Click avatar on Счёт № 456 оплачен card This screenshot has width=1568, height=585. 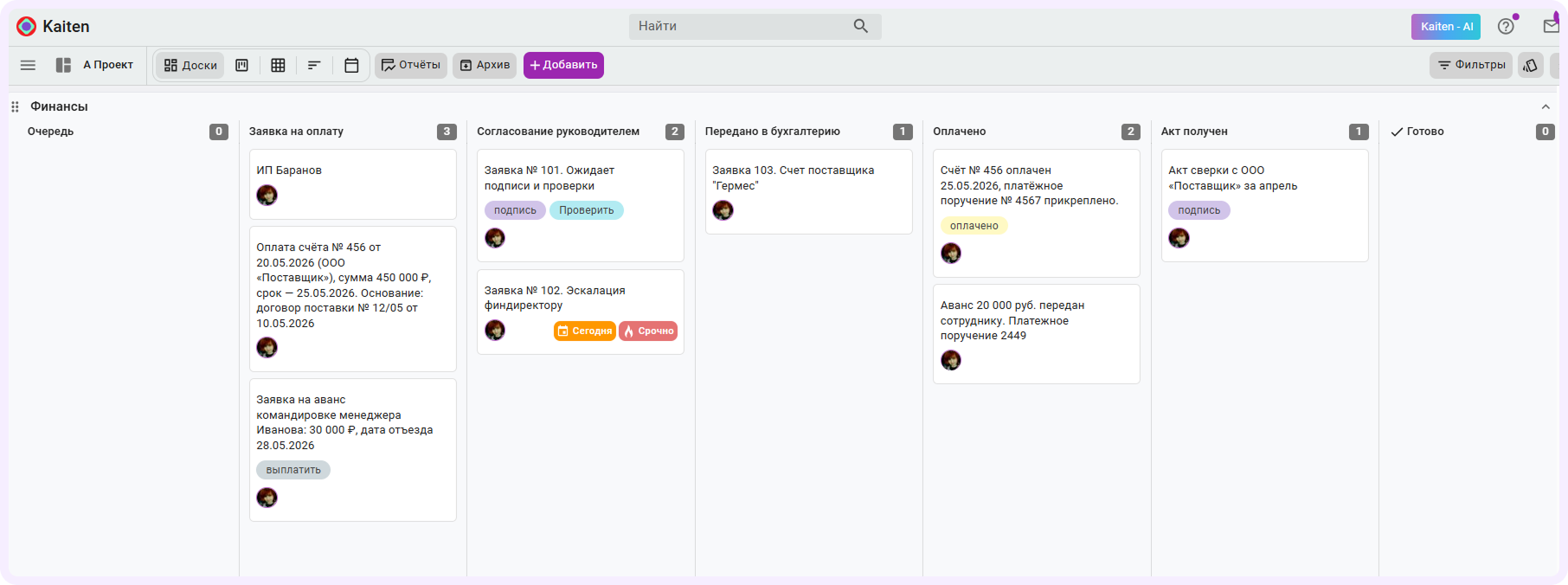[951, 253]
